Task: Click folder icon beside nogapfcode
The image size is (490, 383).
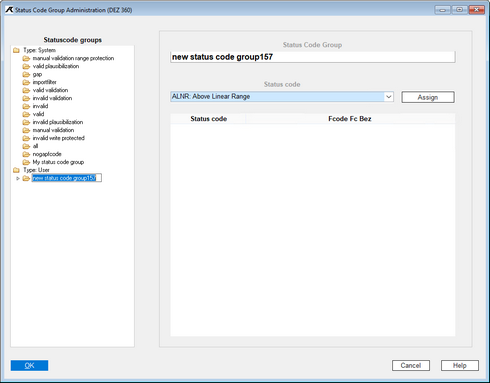Action: click(x=26, y=154)
